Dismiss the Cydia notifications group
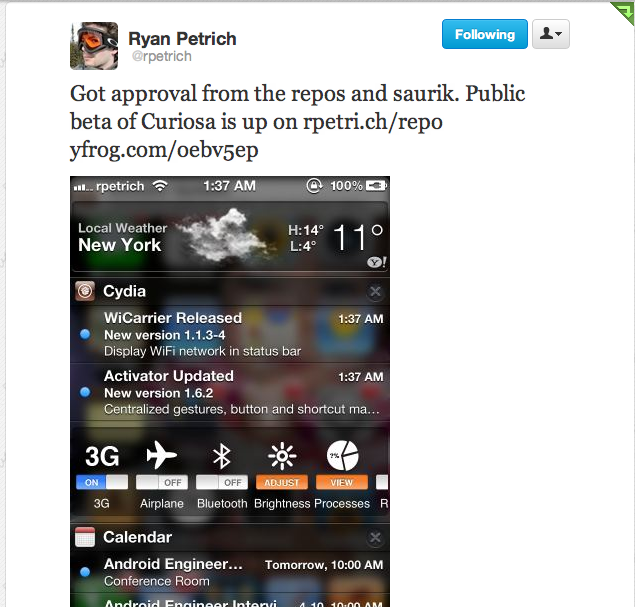635x607 pixels. tap(375, 292)
